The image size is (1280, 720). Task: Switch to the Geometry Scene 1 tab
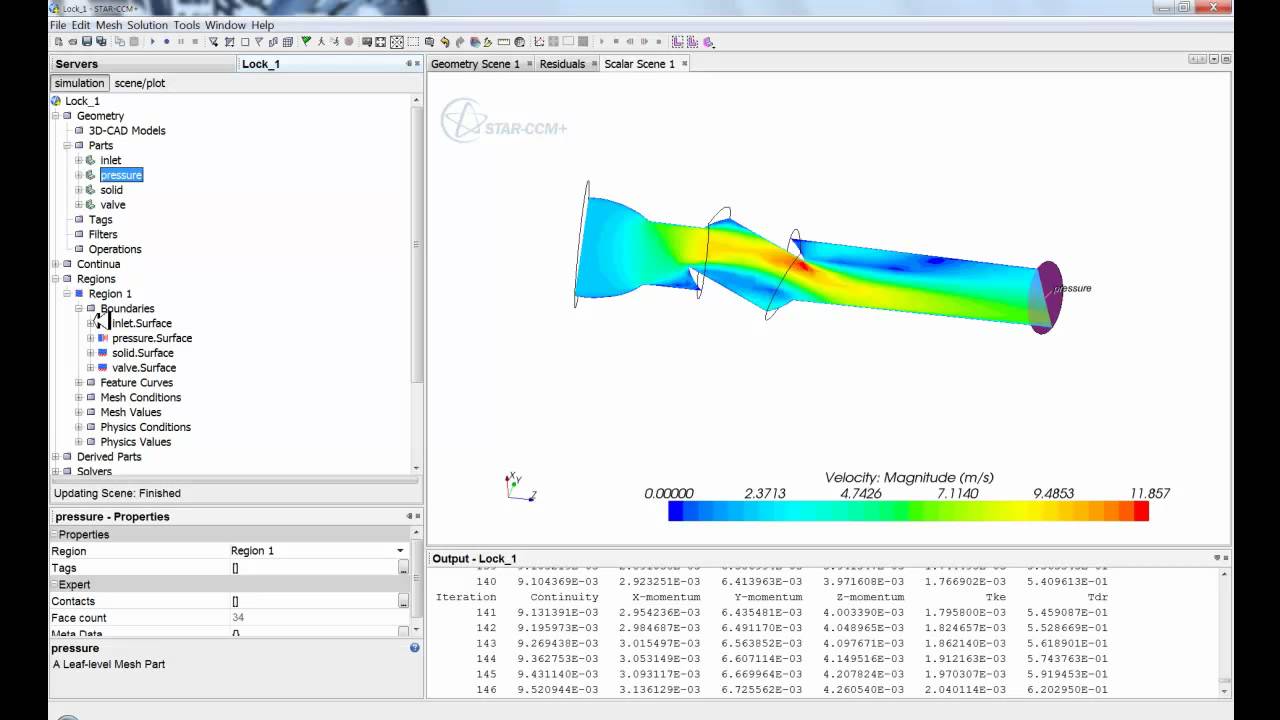tap(480, 64)
